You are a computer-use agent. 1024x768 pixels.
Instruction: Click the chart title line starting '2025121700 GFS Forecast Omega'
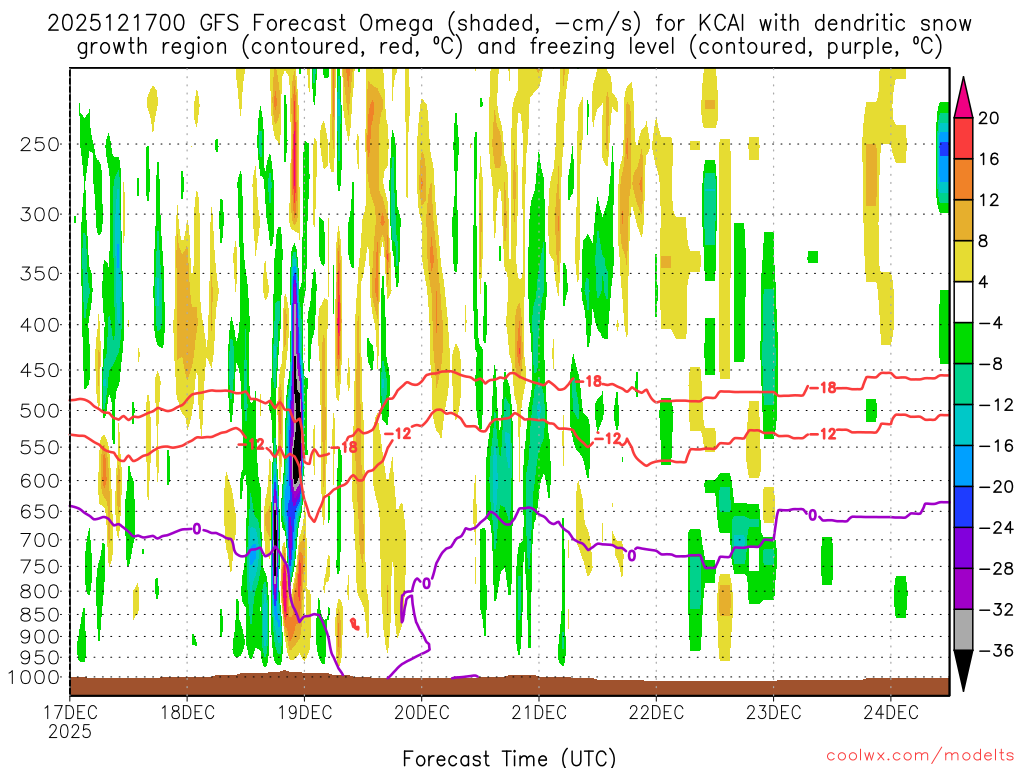tap(509, 24)
